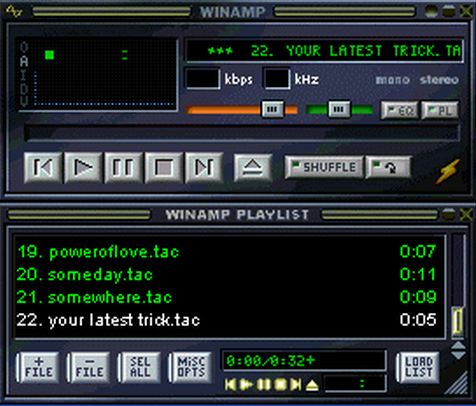This screenshot has width=476, height=406.
Task: Toggle the Shuffle mode button
Action: coord(324,167)
